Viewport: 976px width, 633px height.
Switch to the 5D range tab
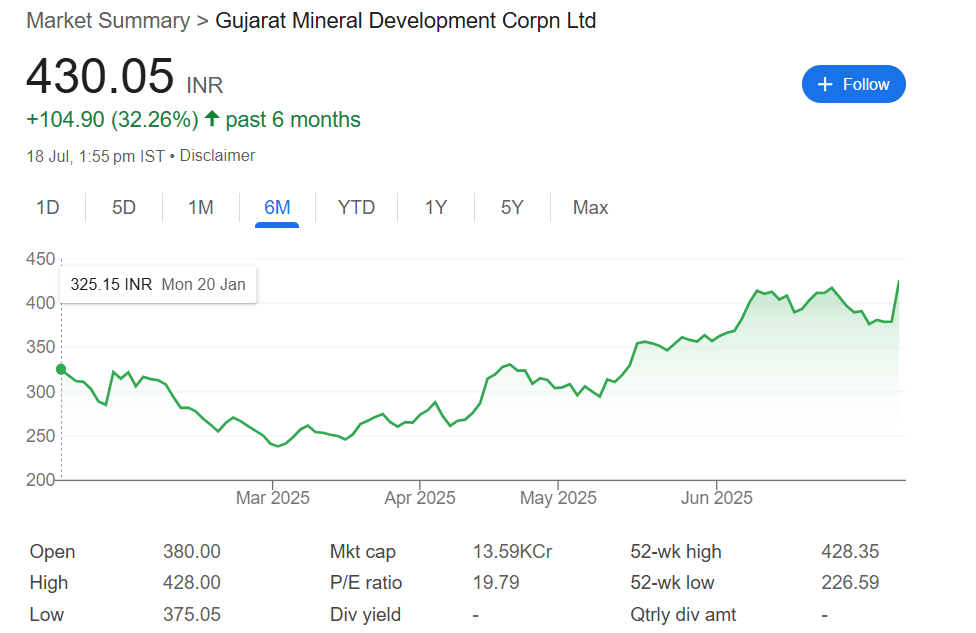124,207
